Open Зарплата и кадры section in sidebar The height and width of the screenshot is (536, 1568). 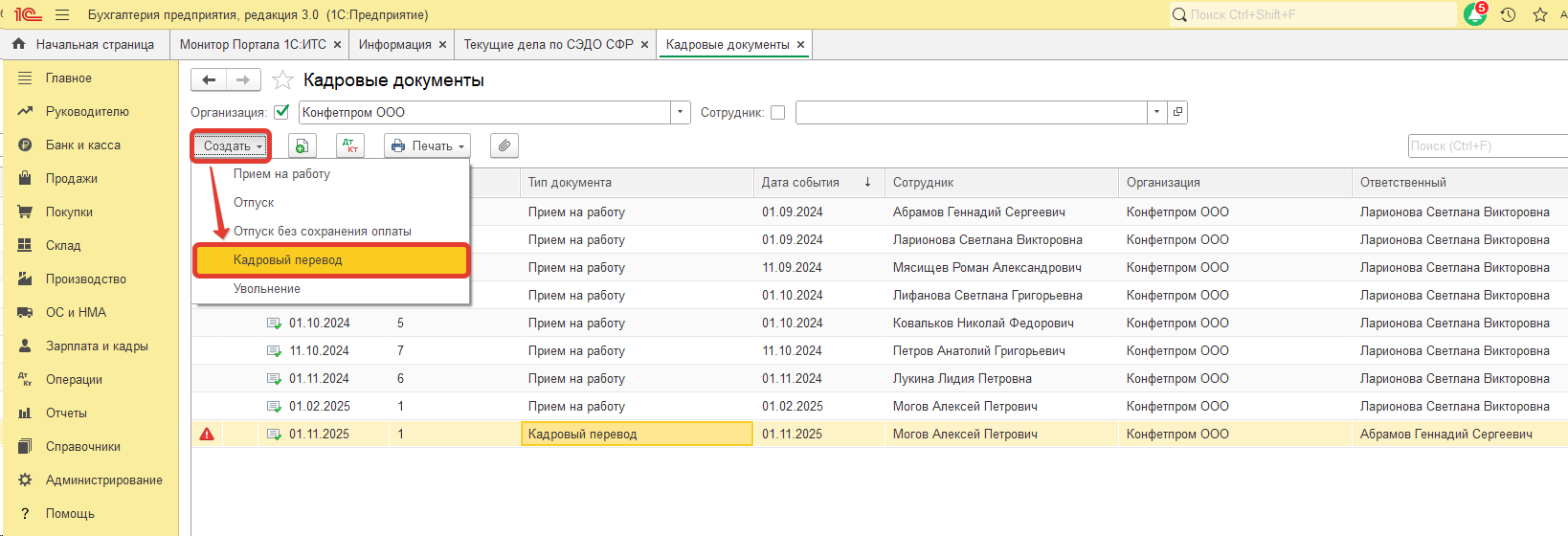pyautogui.click(x=97, y=346)
